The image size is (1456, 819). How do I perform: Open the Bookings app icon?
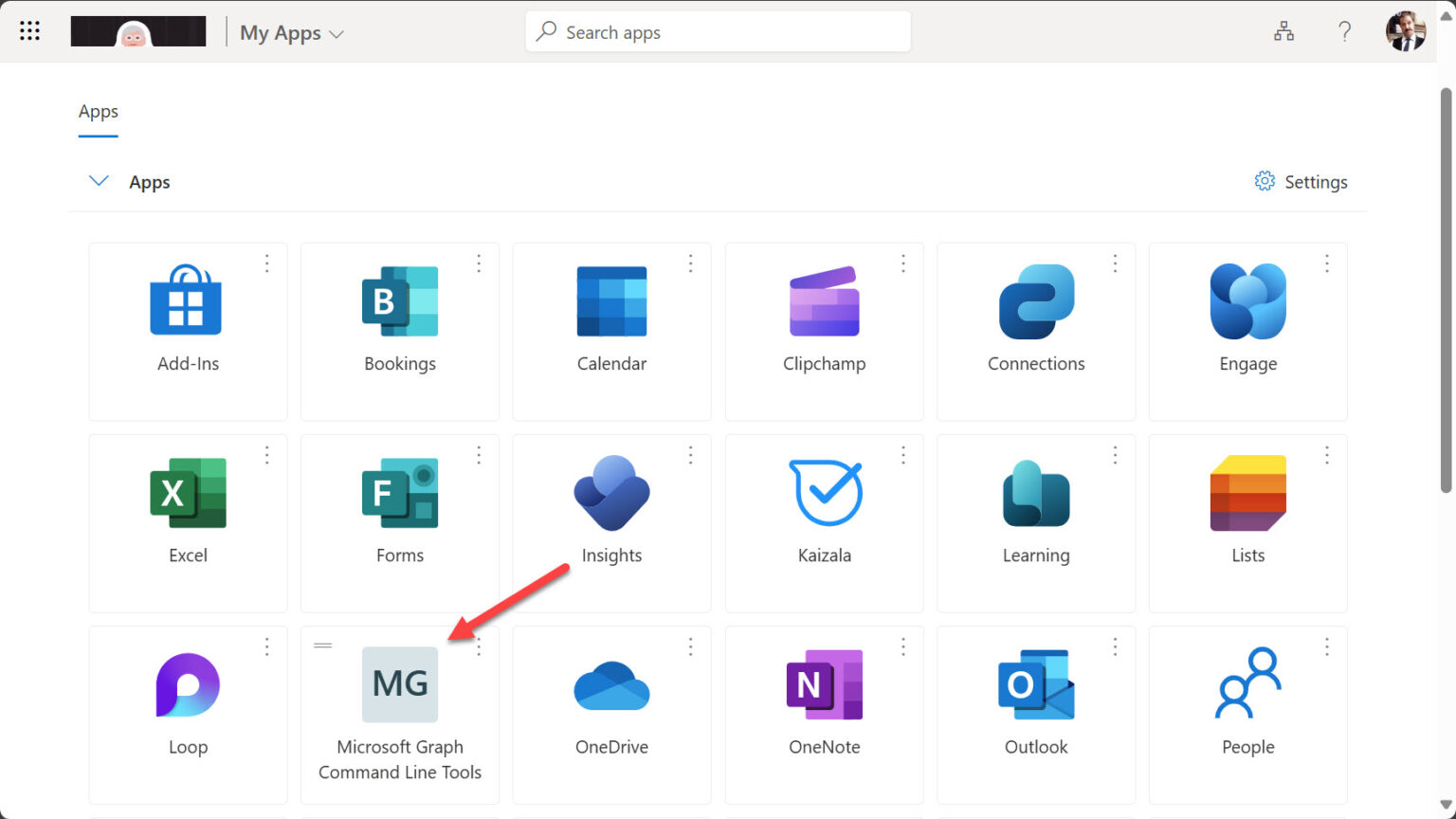point(399,301)
